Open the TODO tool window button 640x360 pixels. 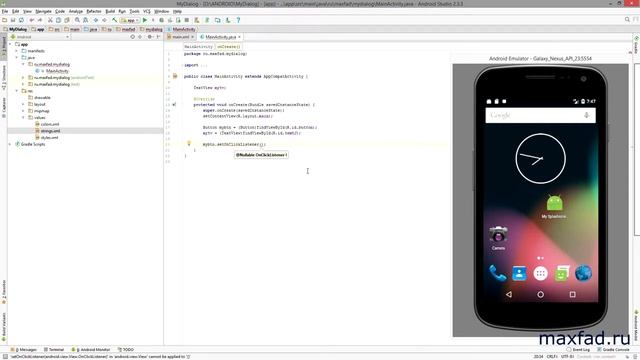click(x=126, y=350)
